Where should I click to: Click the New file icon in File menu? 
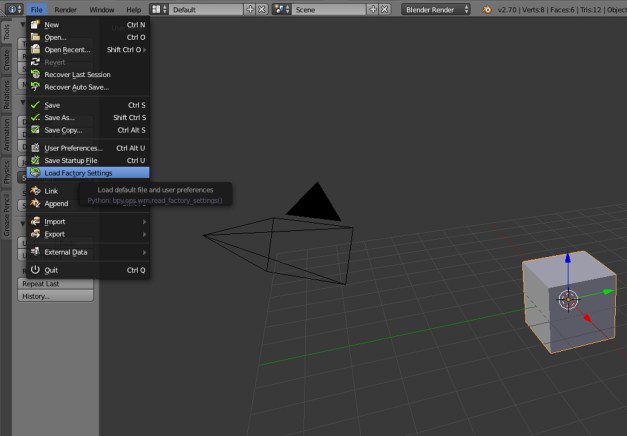tap(35, 24)
